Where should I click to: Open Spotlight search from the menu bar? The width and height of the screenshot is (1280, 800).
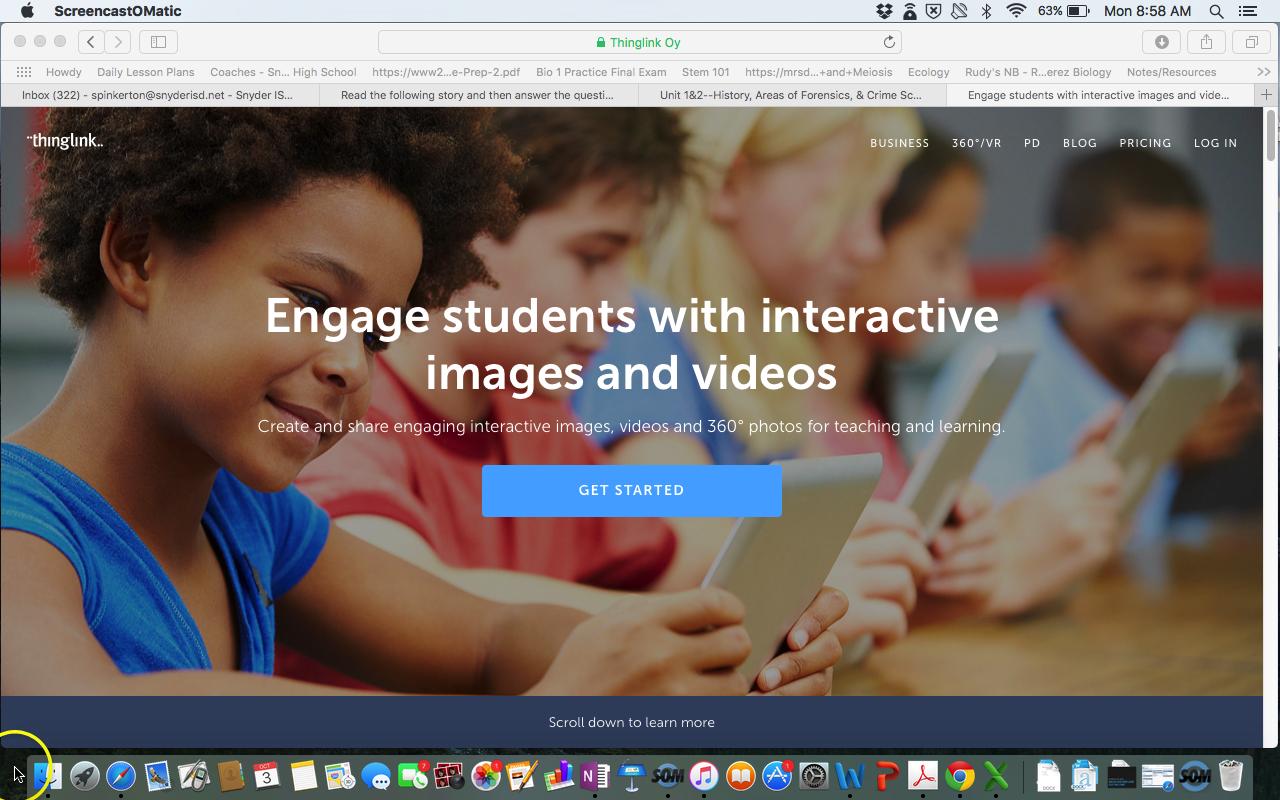(x=1214, y=11)
